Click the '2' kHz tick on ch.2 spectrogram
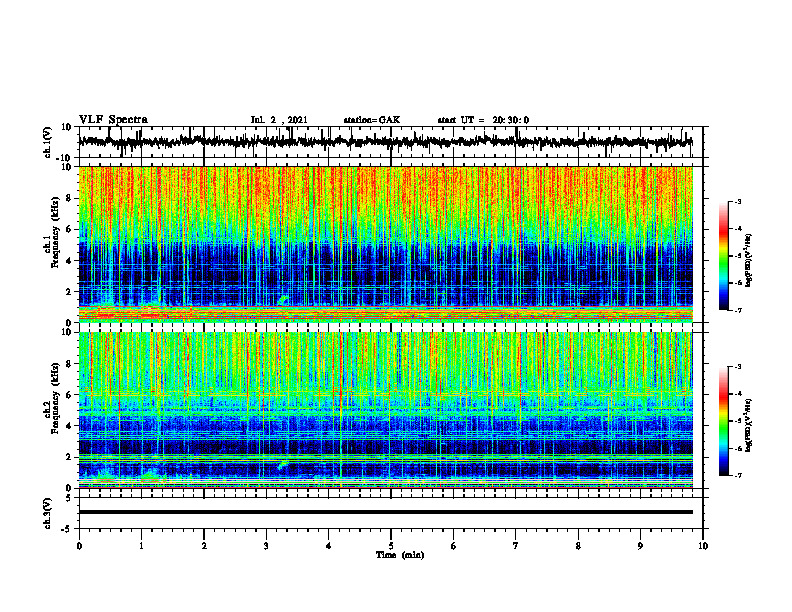792x612 pixels. (x=69, y=457)
